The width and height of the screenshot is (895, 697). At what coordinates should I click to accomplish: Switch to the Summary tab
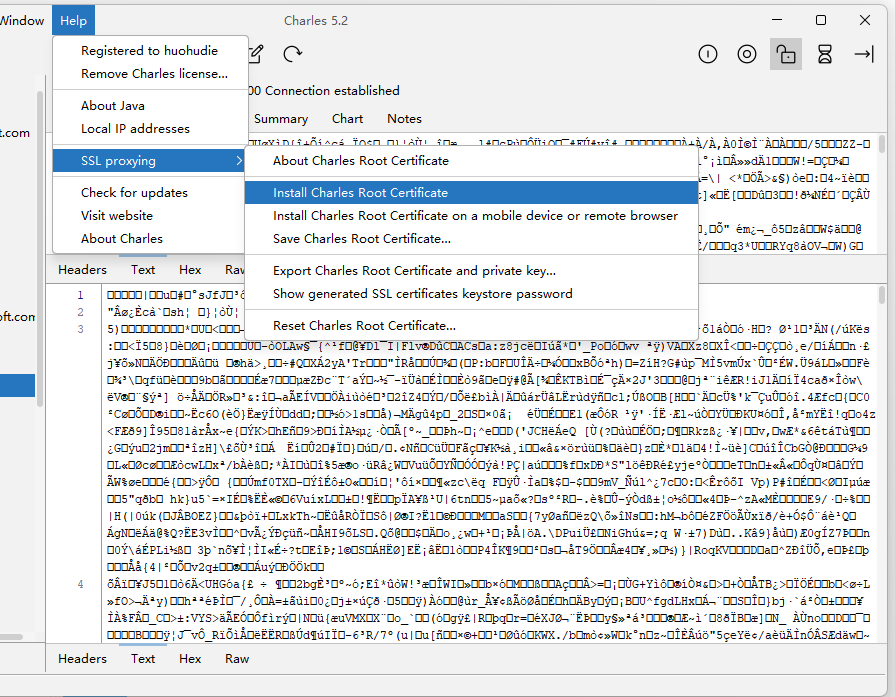click(281, 119)
